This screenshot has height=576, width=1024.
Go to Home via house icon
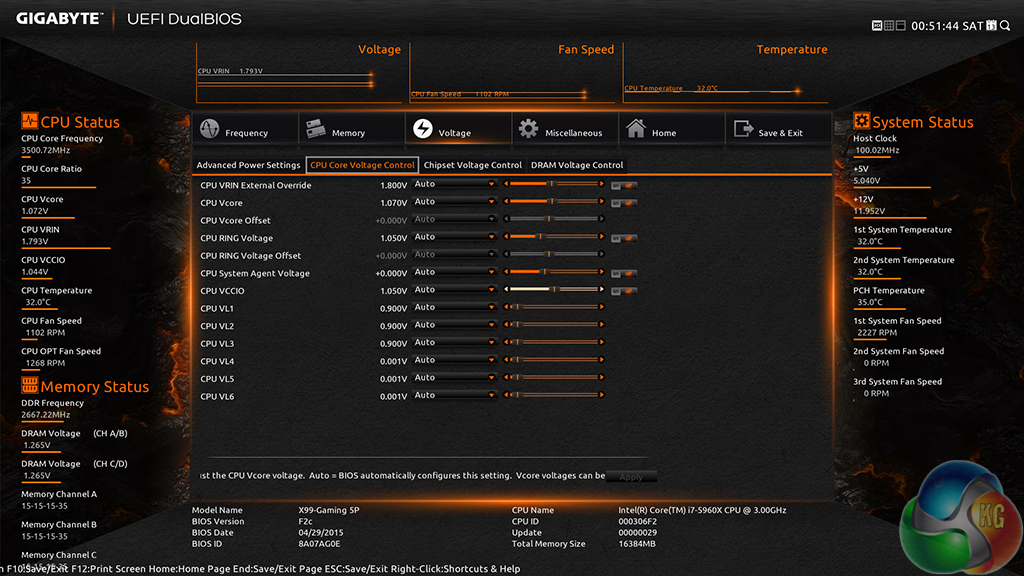coord(635,130)
